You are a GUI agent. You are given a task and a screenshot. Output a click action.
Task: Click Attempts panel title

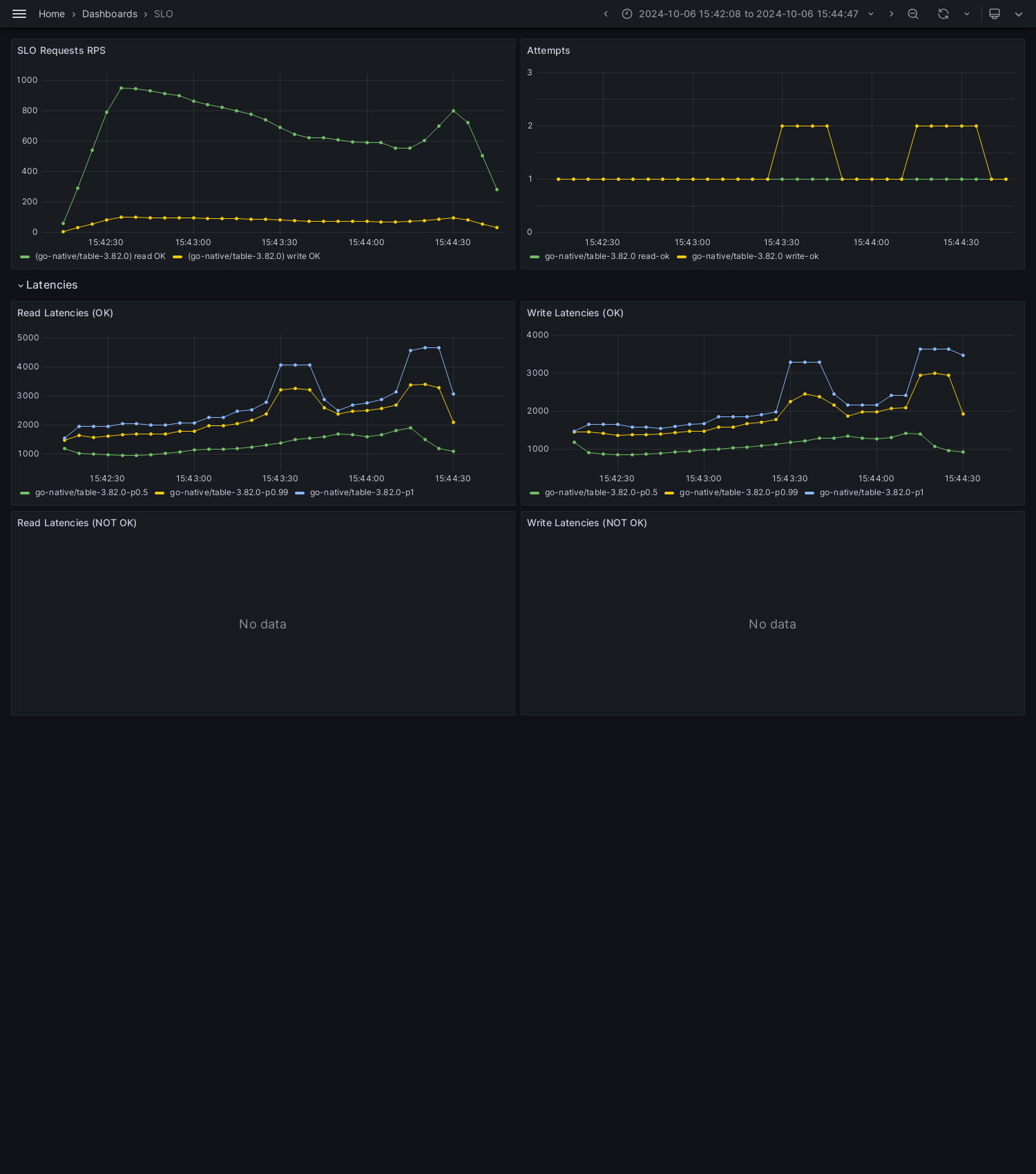click(x=548, y=50)
